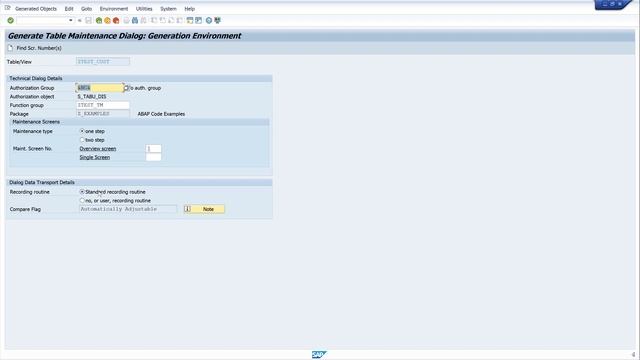Collapse the command field with the chevron

(x=80, y=20)
